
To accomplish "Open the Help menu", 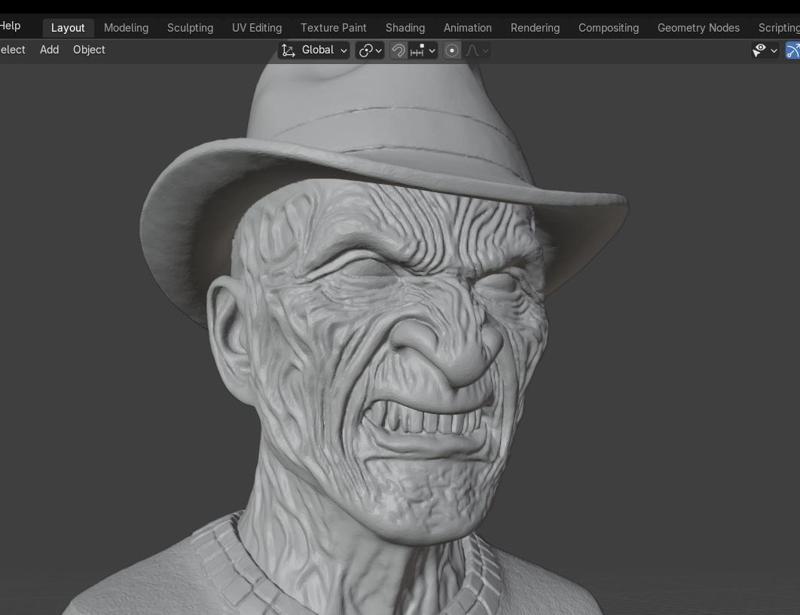I will [9, 27].
